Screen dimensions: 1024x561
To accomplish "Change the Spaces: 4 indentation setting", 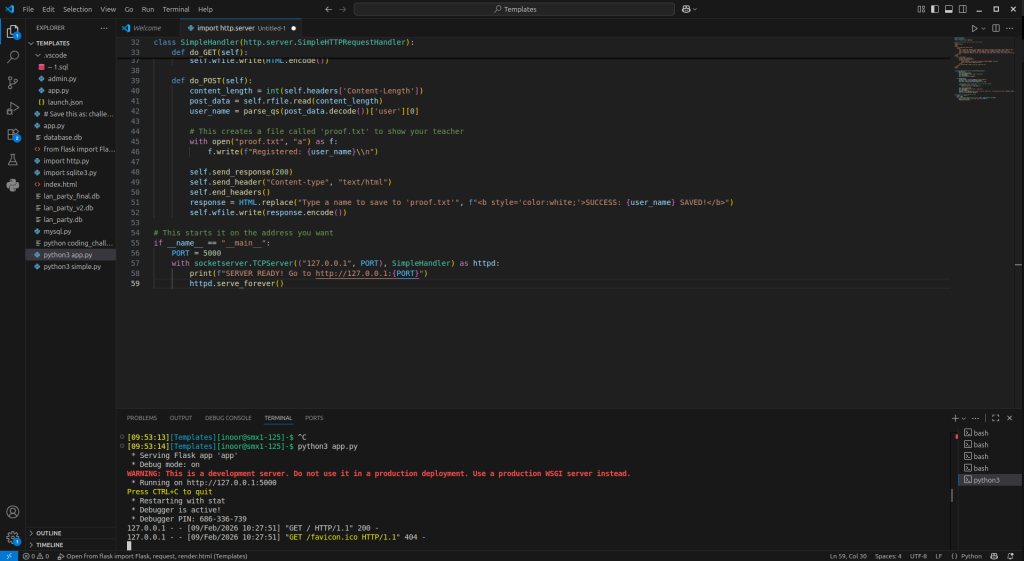I will [888, 555].
